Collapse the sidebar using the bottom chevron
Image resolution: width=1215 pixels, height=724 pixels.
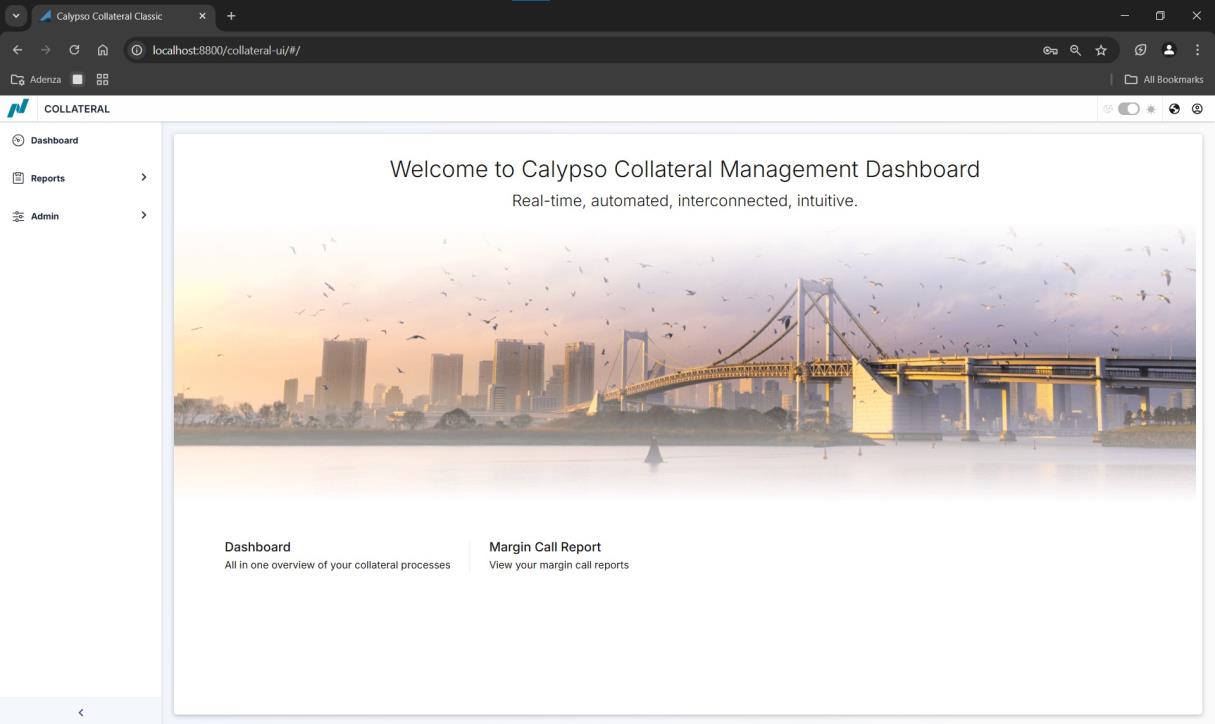[x=81, y=712]
